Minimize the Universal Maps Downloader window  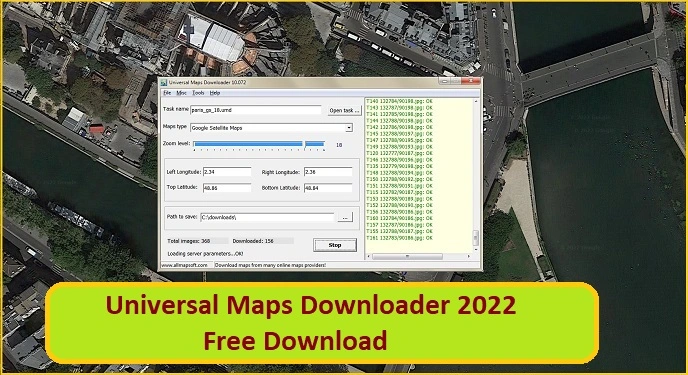click(444, 82)
